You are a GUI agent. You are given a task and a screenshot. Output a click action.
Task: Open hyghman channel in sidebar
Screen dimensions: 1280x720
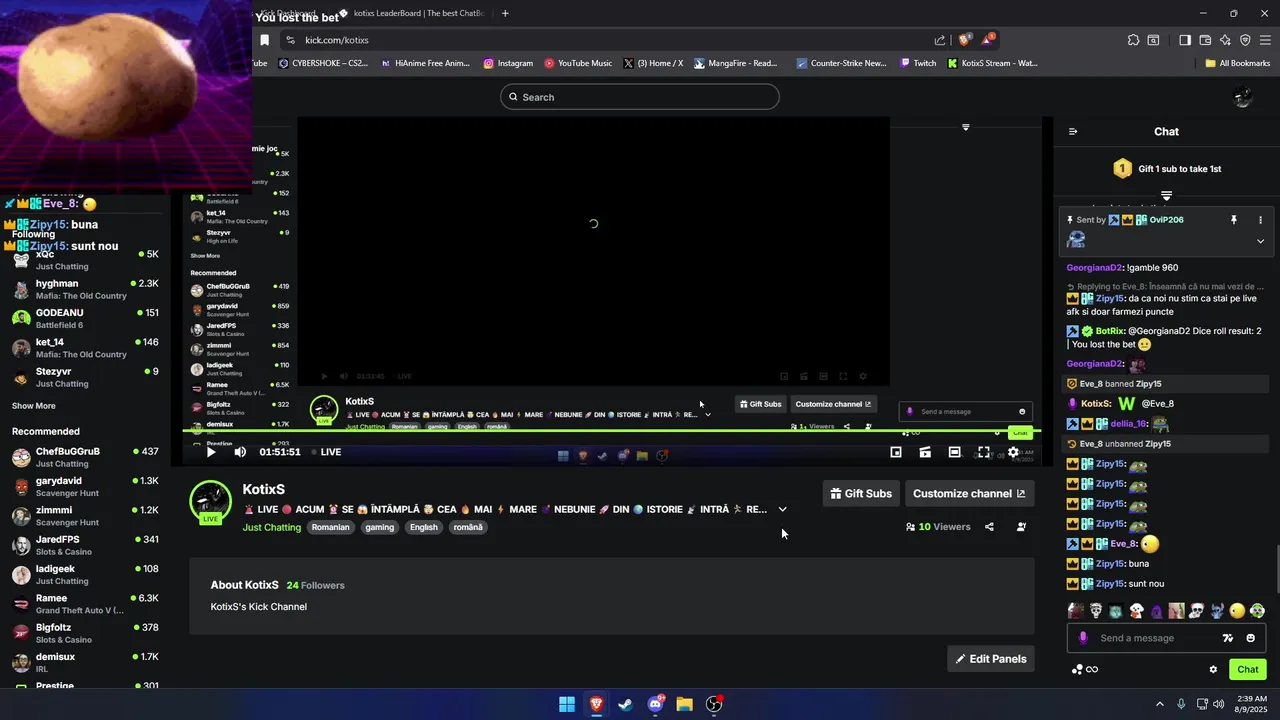tap(85, 289)
